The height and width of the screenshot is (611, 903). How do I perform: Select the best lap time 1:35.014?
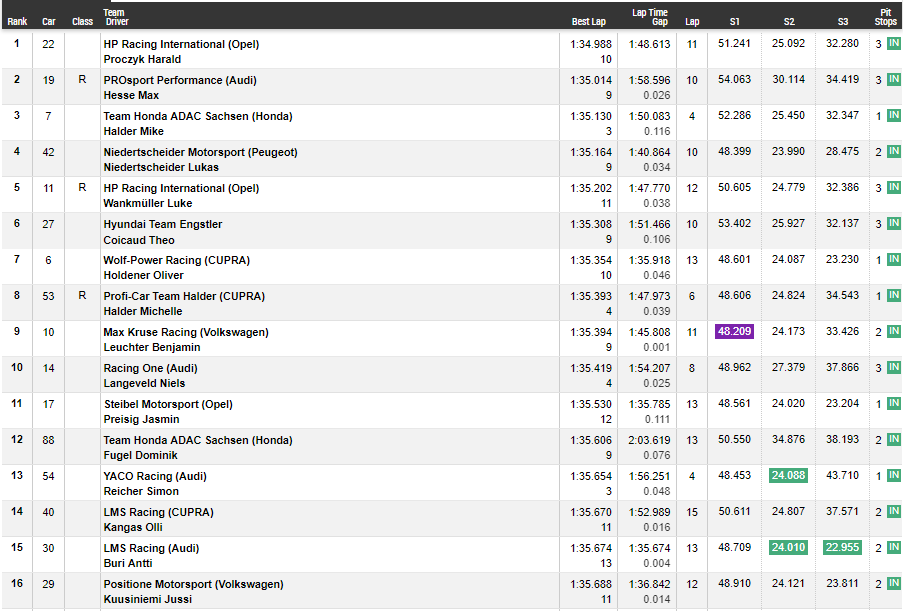pyautogui.click(x=591, y=80)
